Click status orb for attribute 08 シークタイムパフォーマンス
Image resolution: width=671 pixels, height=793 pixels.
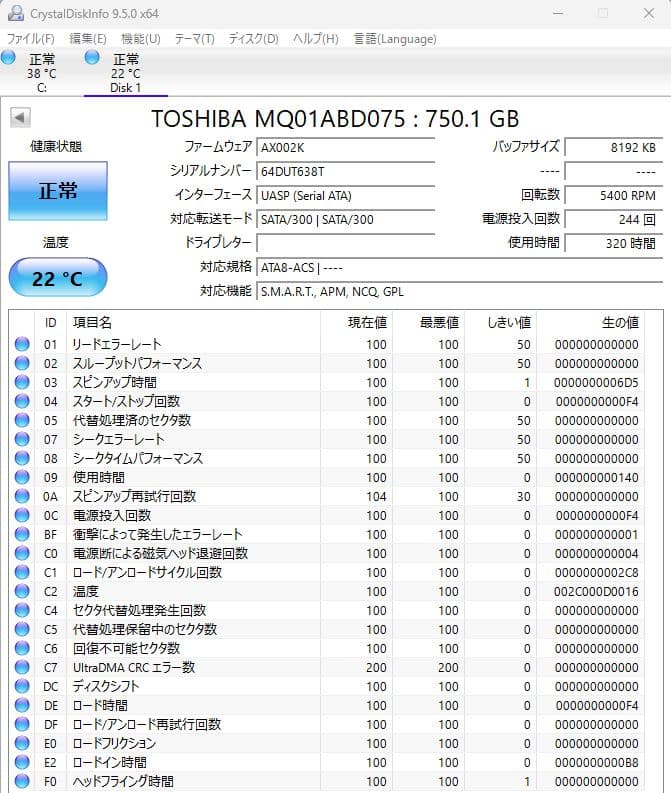click(22, 458)
